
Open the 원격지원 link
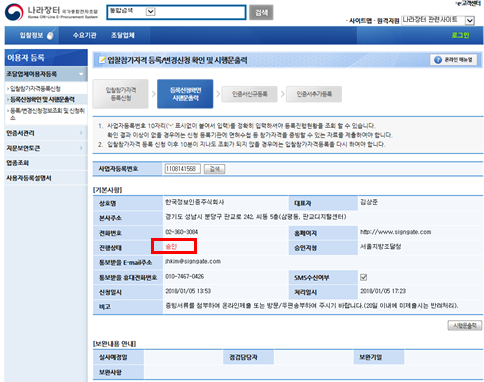point(388,21)
